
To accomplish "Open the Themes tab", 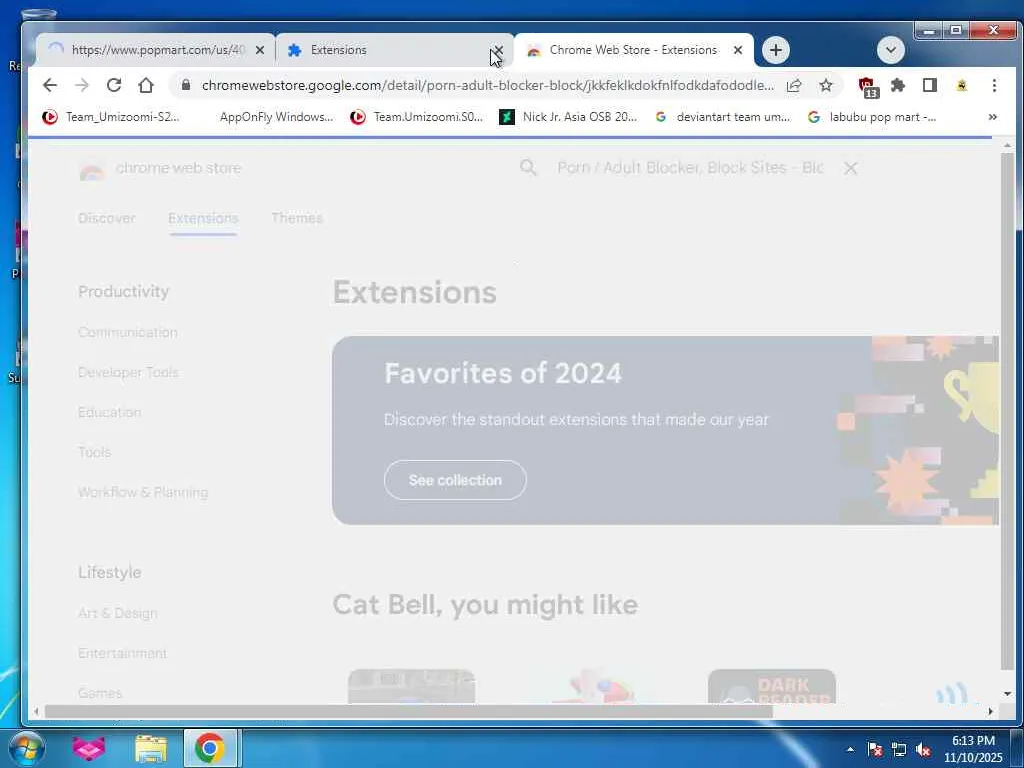I will click(297, 218).
